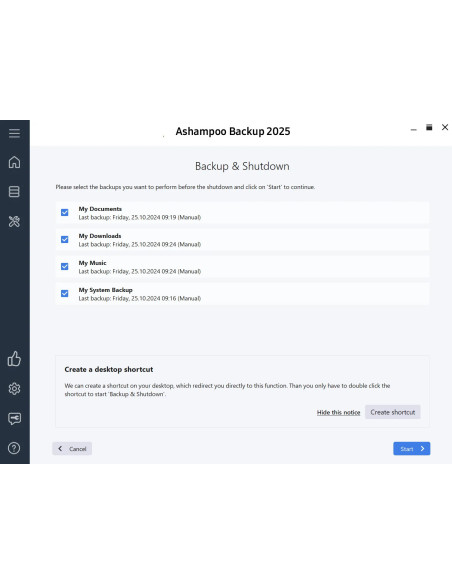Select the My System Backup row title
452x584 pixels.
[105, 290]
